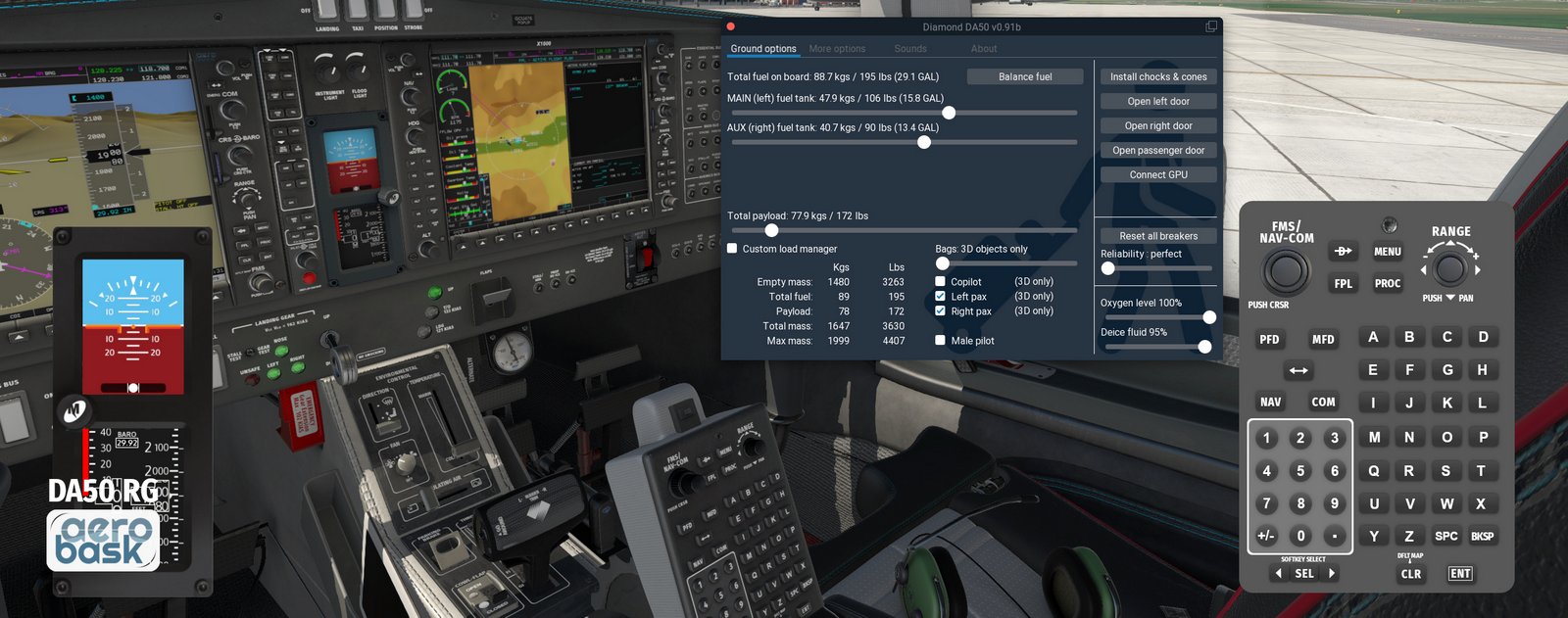
Task: Click the PROC key on keypad
Action: pos(1387,284)
